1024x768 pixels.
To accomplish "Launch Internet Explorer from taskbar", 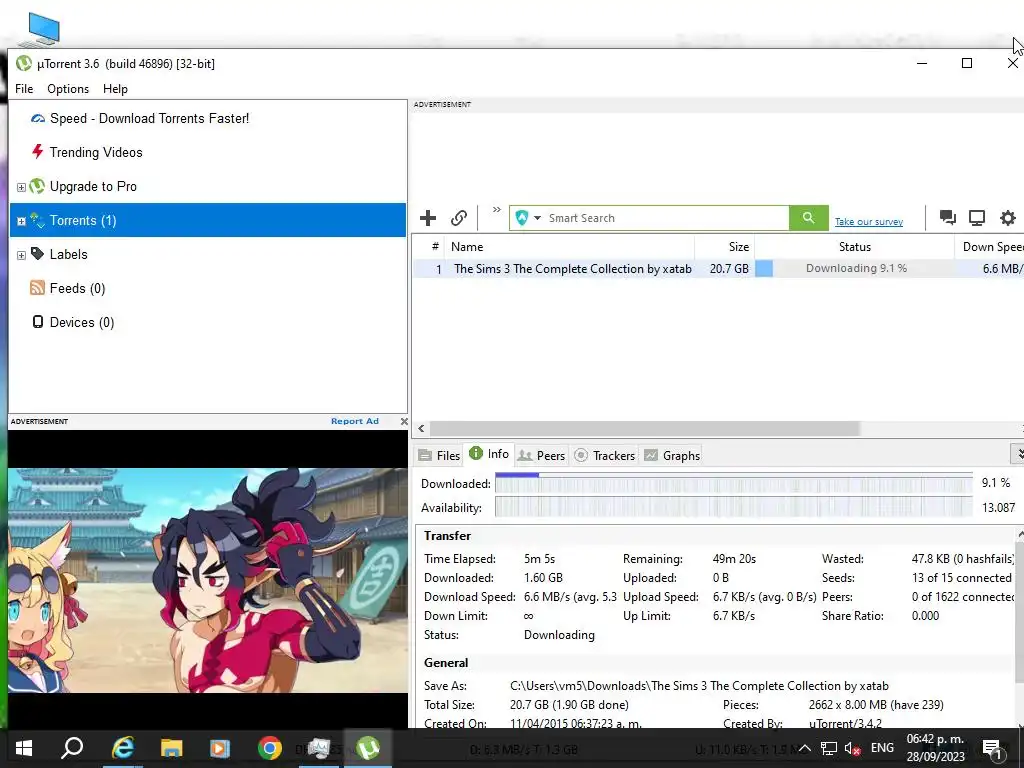I will (122, 748).
